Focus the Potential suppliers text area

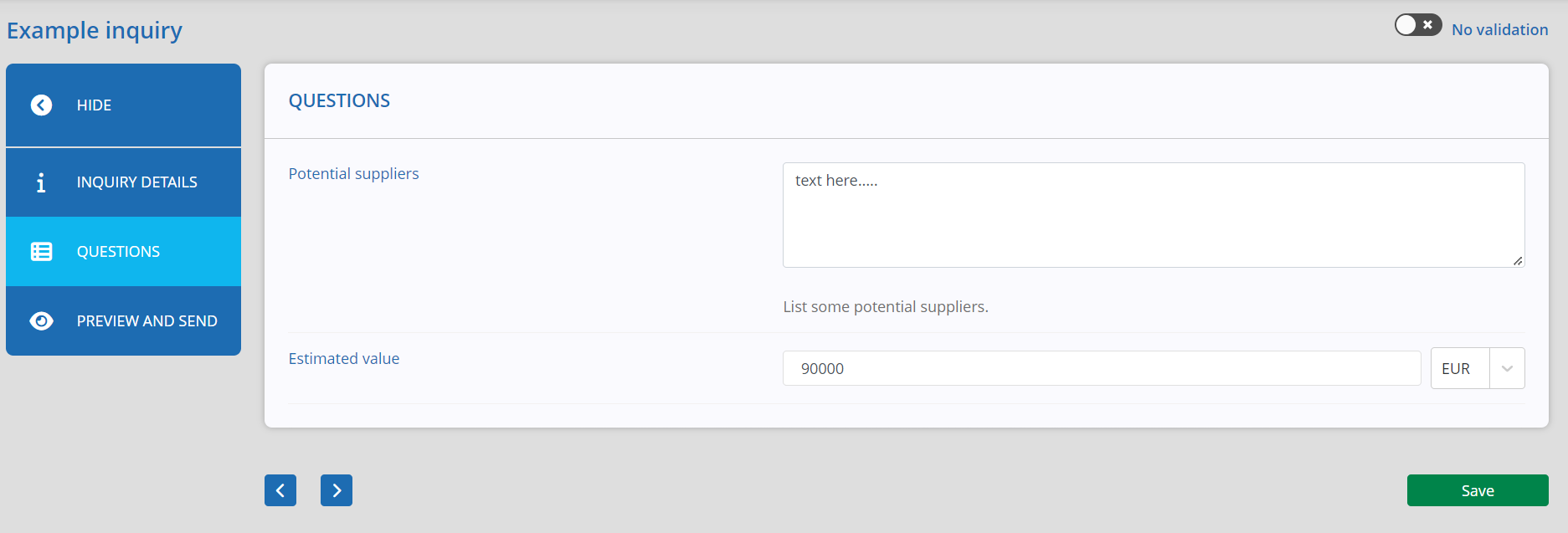pyautogui.click(x=1154, y=215)
